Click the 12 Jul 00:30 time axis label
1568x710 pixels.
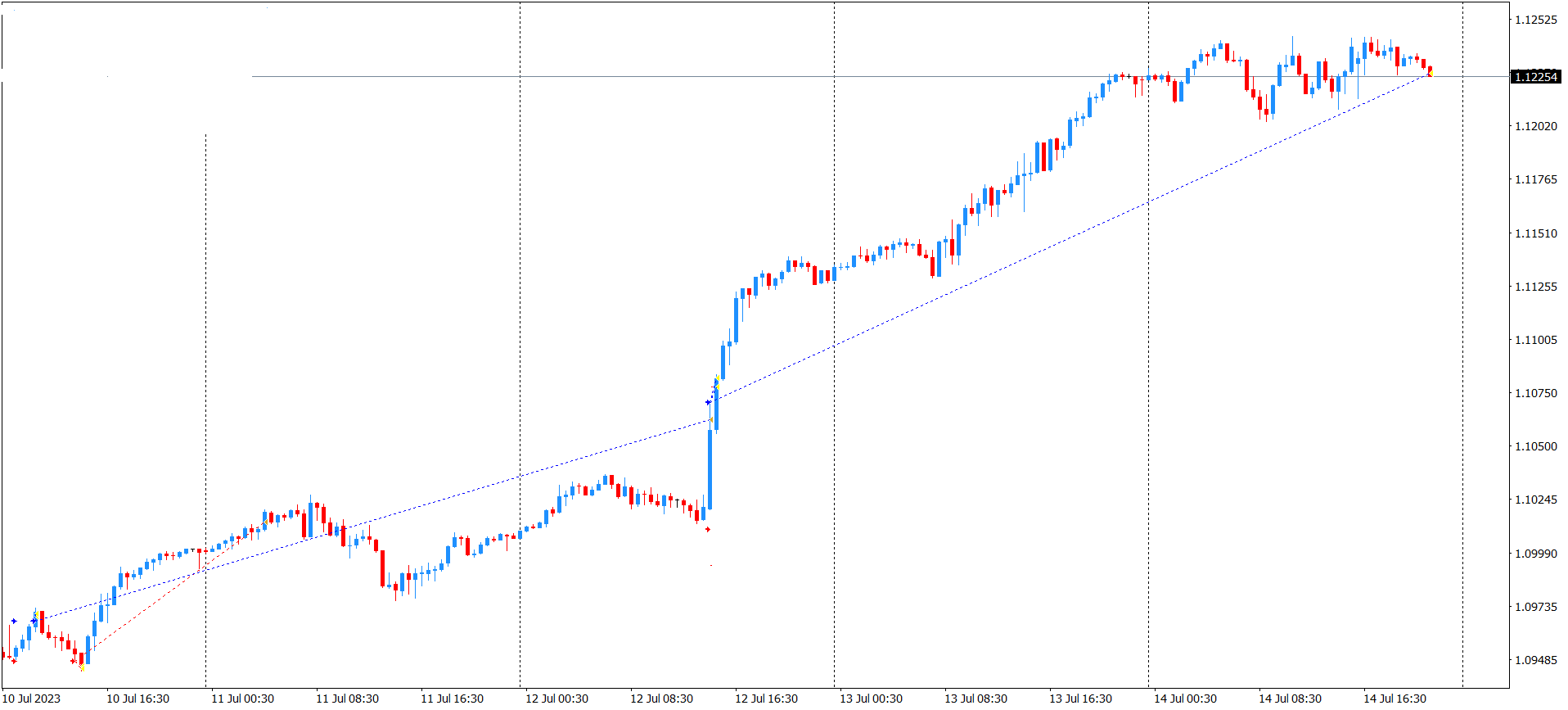click(x=556, y=699)
